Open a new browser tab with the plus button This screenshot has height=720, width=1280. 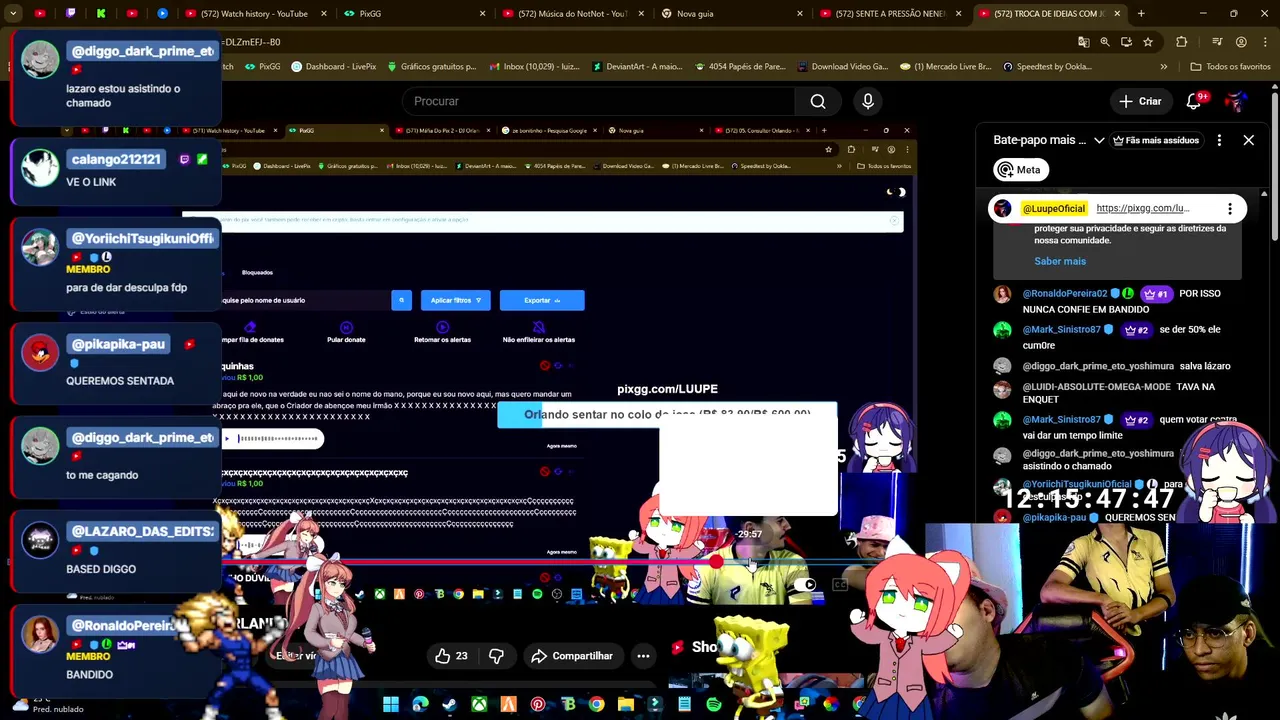tap(1141, 13)
